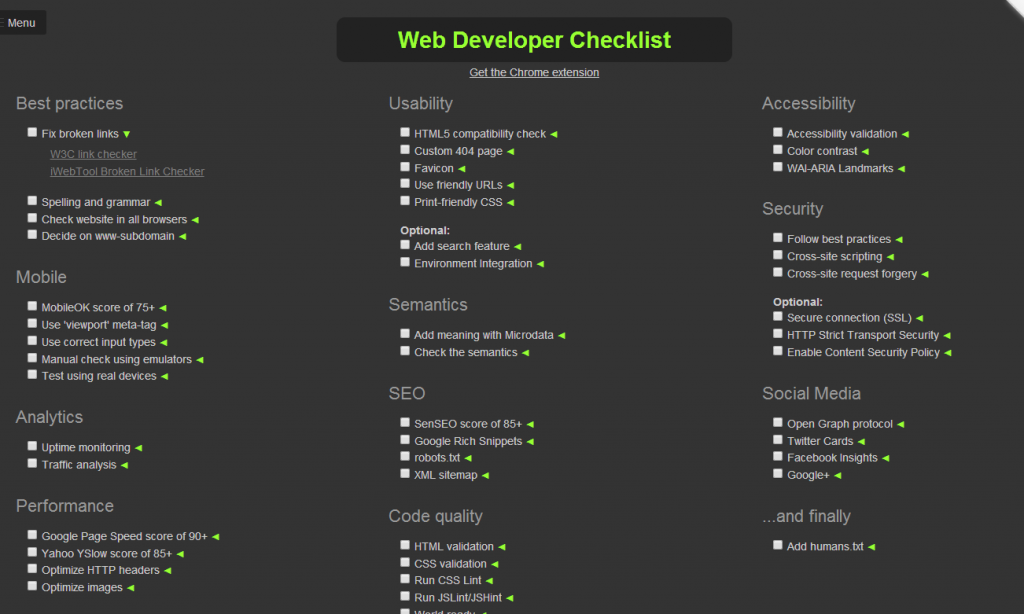Expand the Color contrast info arrow
Viewport: 1024px width, 614px height.
click(864, 149)
